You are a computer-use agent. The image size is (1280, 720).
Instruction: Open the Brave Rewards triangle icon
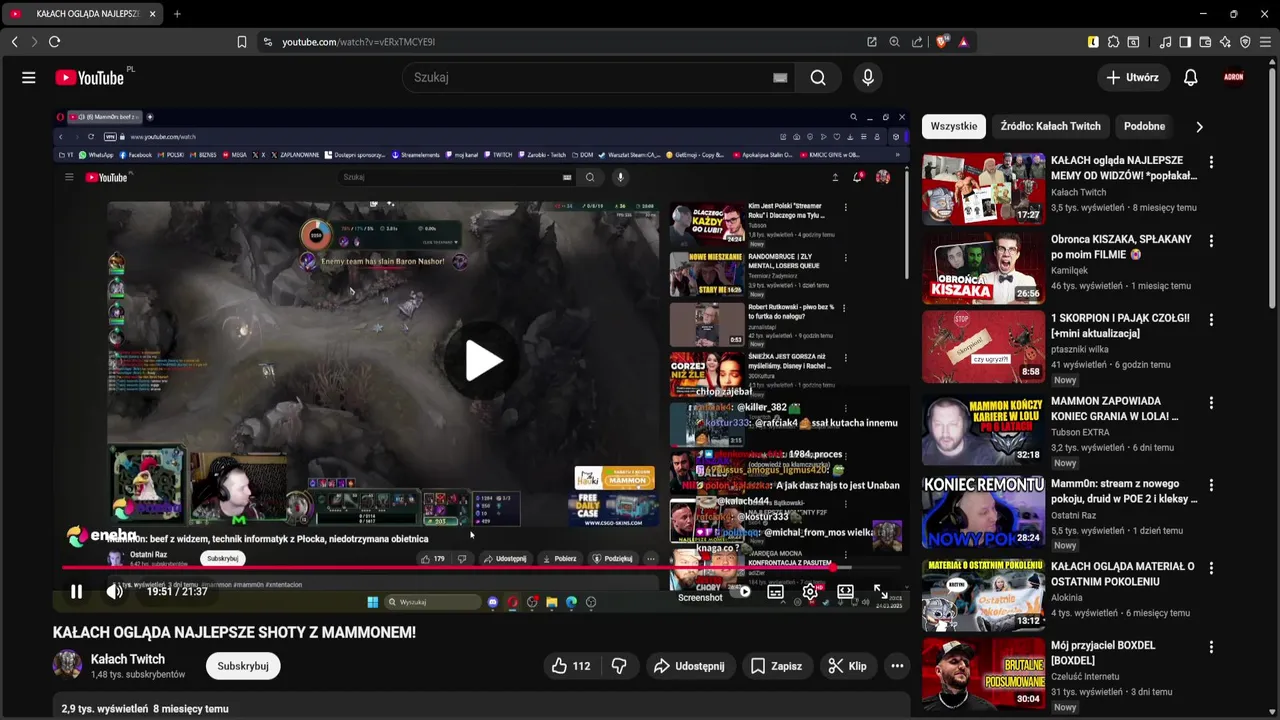click(x=964, y=42)
